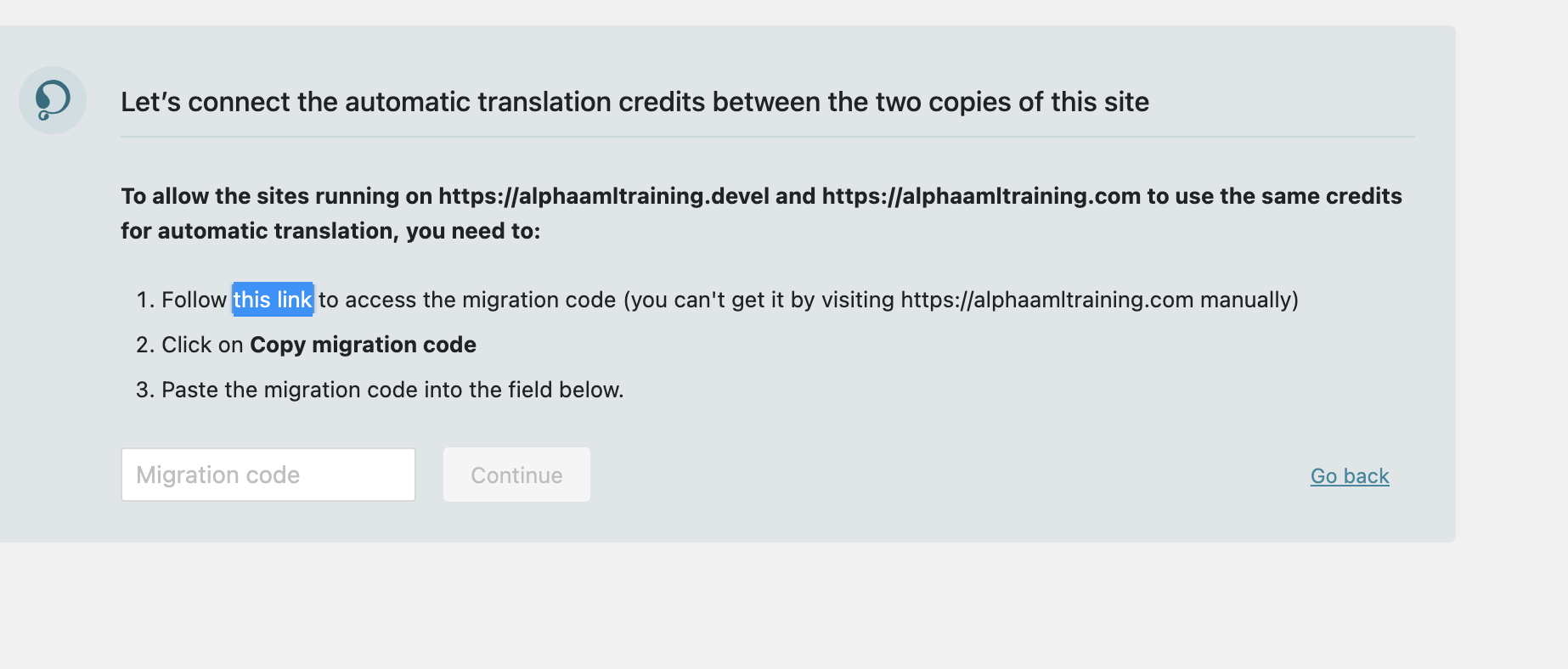
Task: Click the word "manually)" ending step one
Action: 1249,300
